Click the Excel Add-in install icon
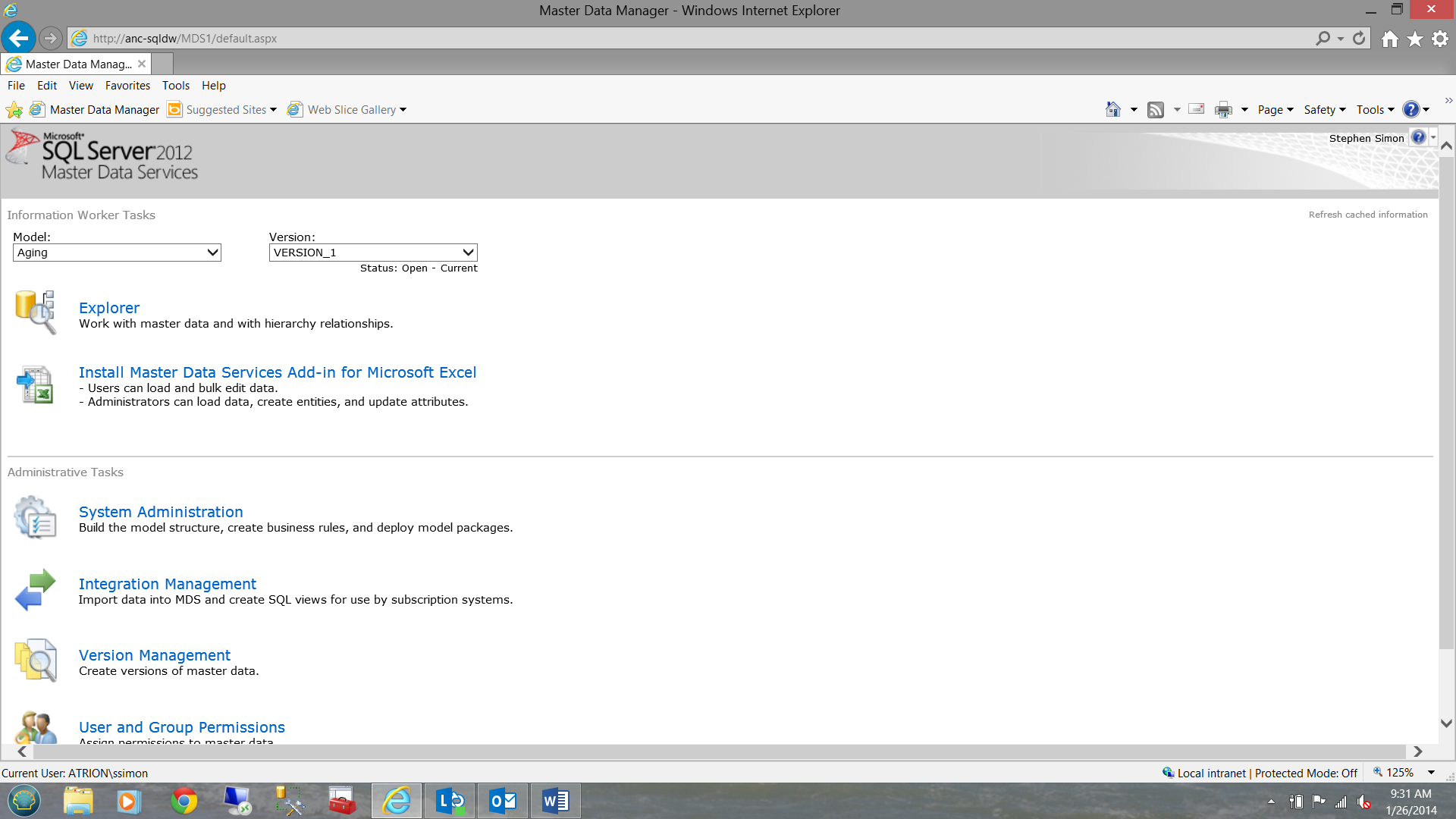Image resolution: width=1456 pixels, height=819 pixels. click(36, 384)
